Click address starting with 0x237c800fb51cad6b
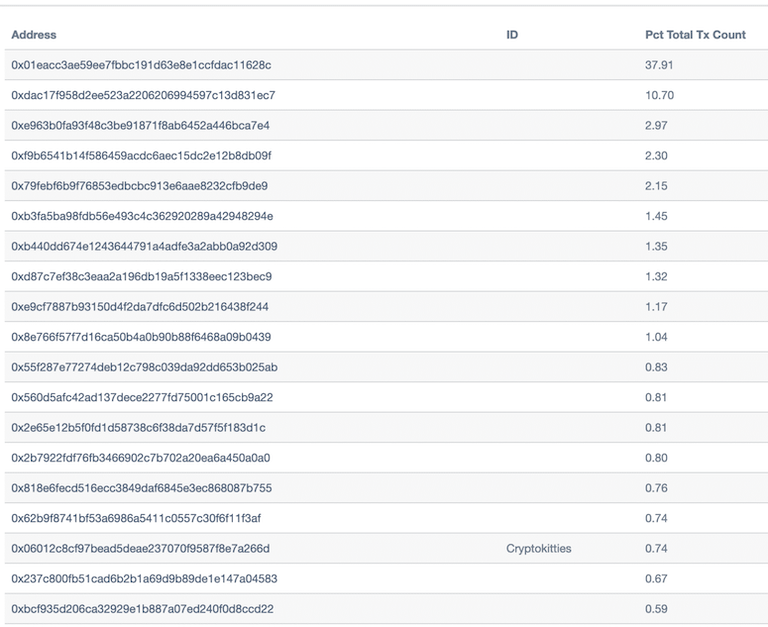 click(144, 579)
